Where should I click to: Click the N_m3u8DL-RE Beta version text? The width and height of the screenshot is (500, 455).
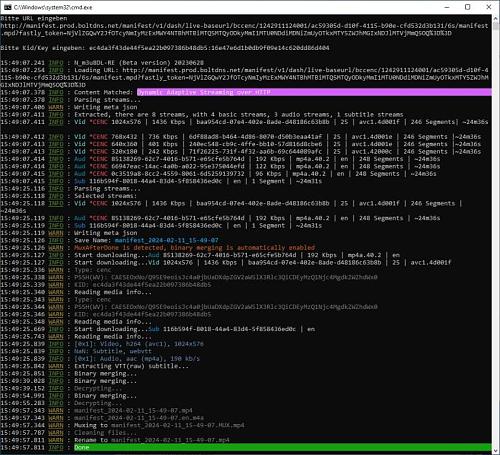pyautogui.click(x=139, y=63)
